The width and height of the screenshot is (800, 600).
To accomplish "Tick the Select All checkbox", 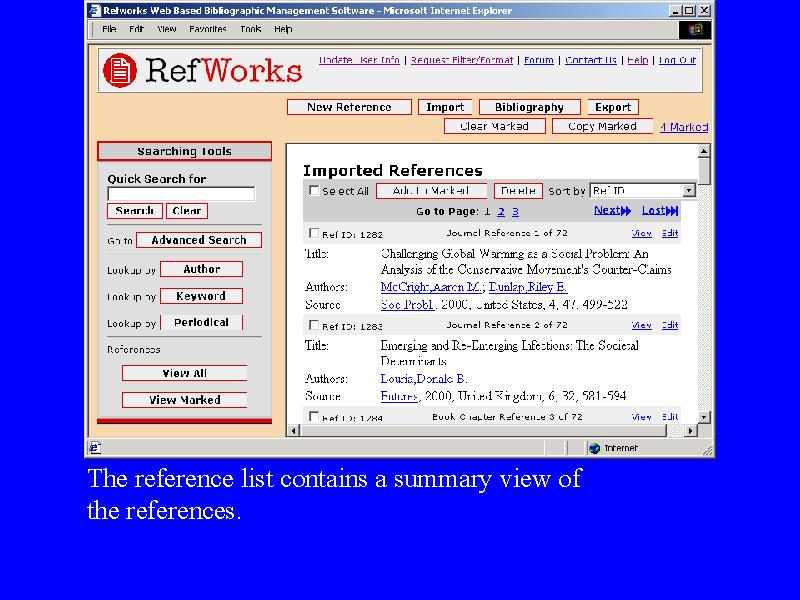I will click(x=314, y=190).
